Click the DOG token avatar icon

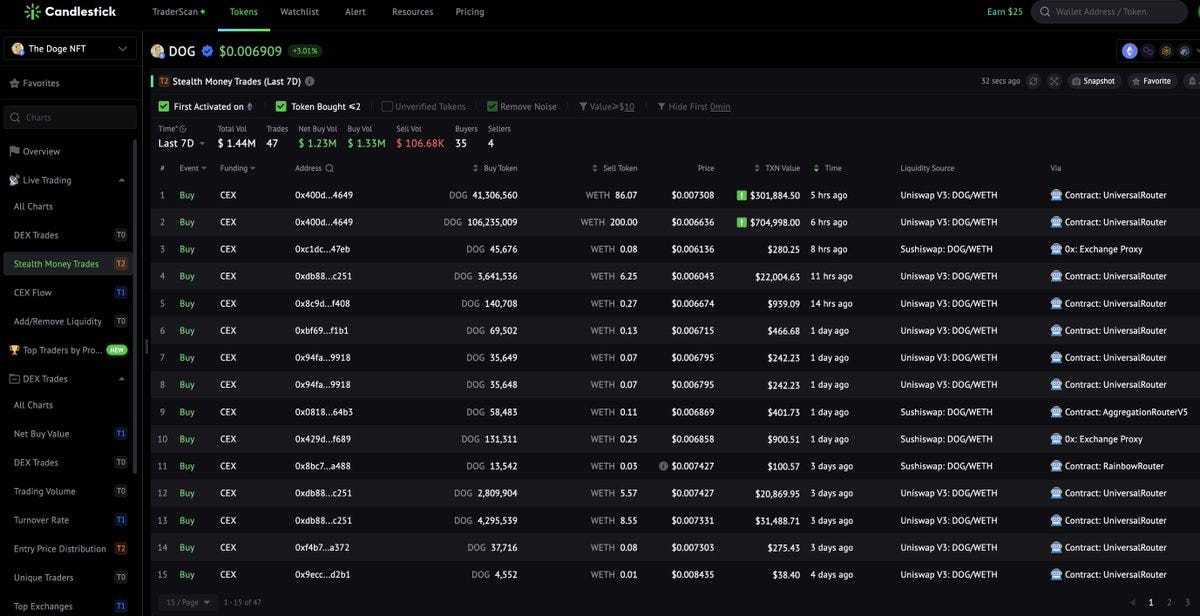(158, 51)
